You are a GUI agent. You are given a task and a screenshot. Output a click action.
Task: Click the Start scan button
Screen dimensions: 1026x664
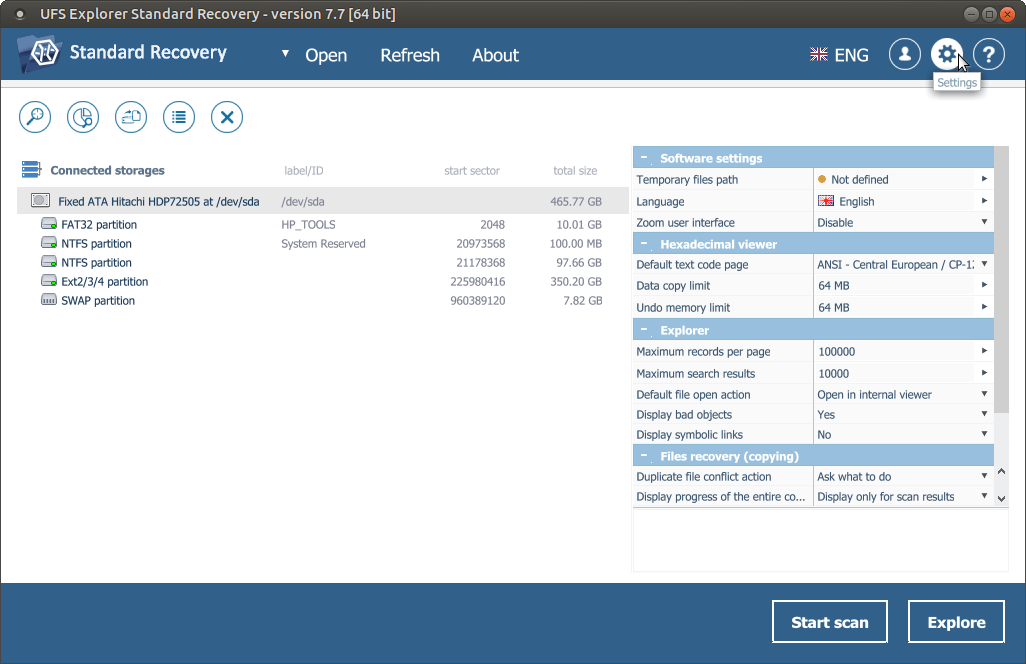tap(829, 622)
